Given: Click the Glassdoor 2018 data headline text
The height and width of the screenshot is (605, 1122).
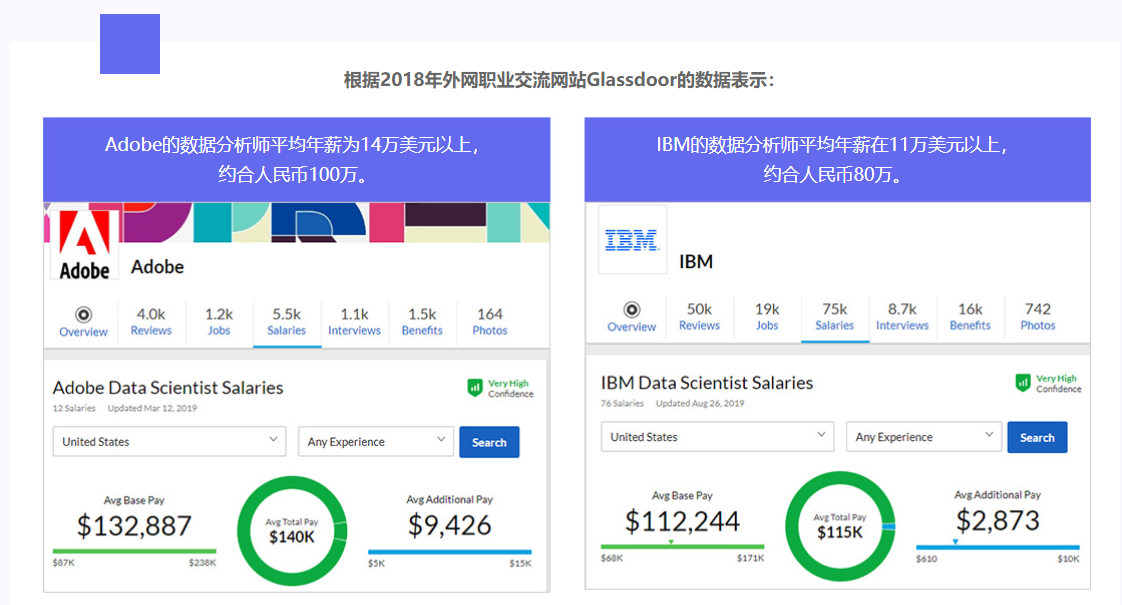Looking at the screenshot, I should (559, 79).
